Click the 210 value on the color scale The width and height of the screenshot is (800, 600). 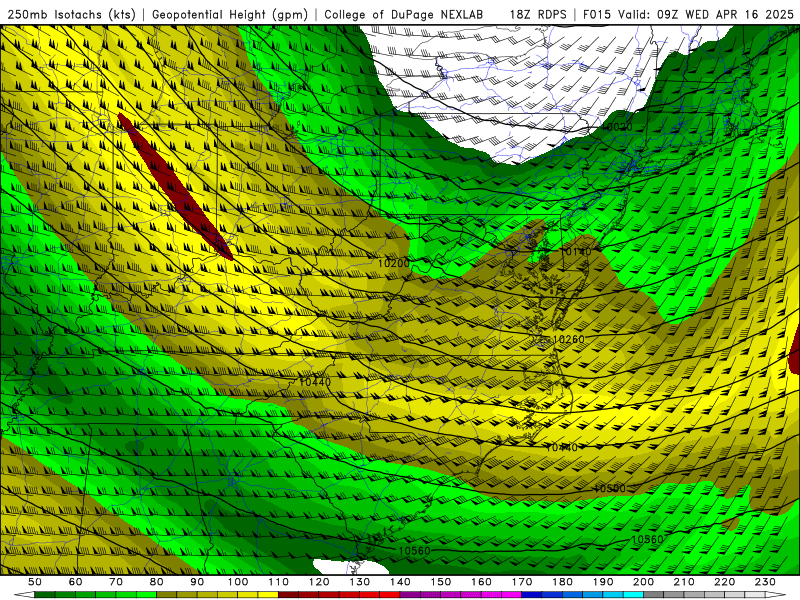pos(684,582)
